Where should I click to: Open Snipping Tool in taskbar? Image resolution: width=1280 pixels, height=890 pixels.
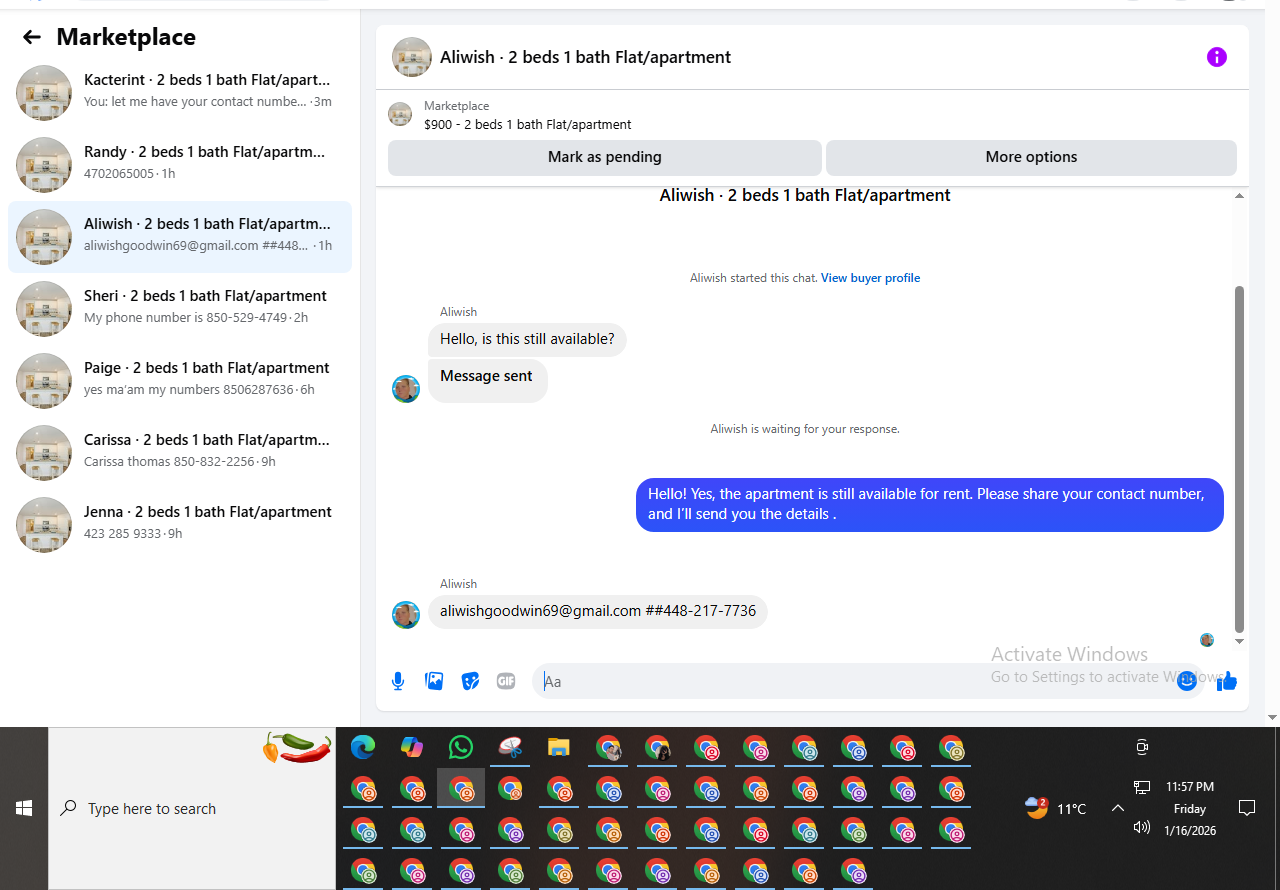tap(510, 747)
